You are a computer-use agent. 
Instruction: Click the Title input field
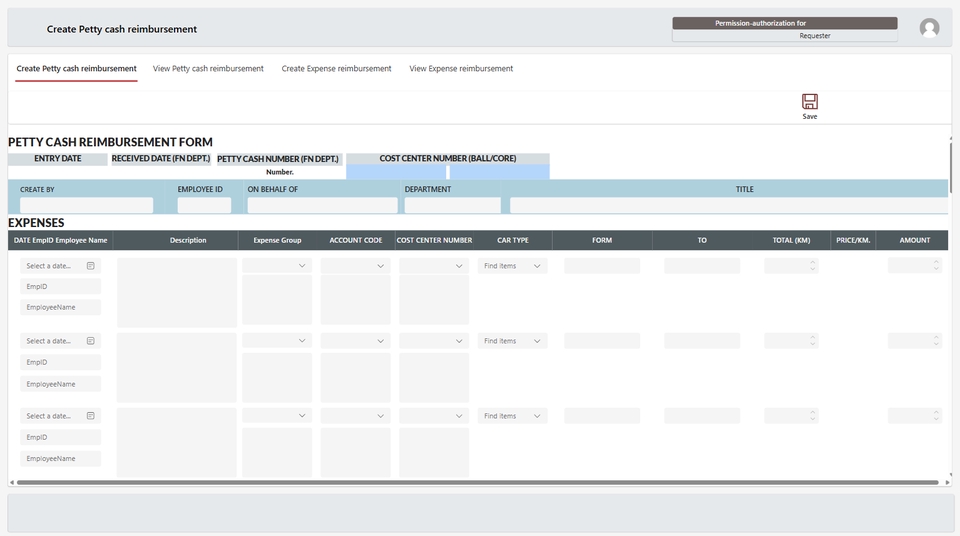coord(729,205)
